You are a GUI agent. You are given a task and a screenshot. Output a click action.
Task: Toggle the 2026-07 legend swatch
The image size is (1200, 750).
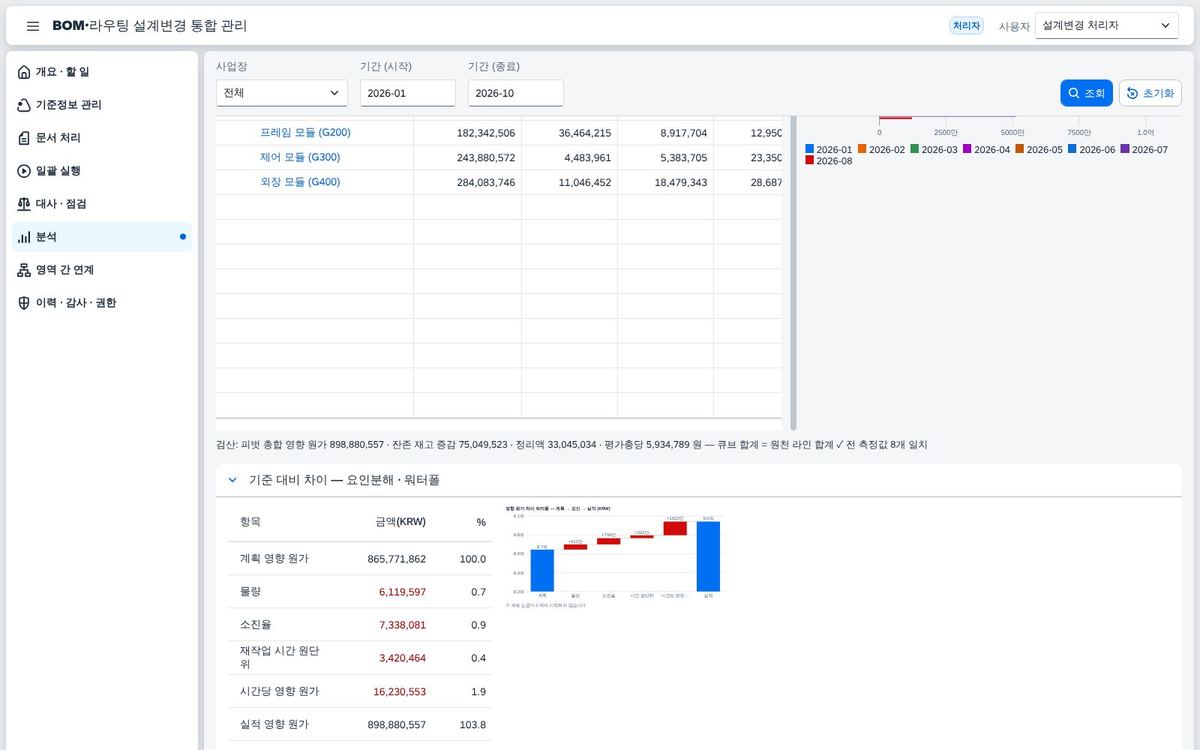point(1125,149)
